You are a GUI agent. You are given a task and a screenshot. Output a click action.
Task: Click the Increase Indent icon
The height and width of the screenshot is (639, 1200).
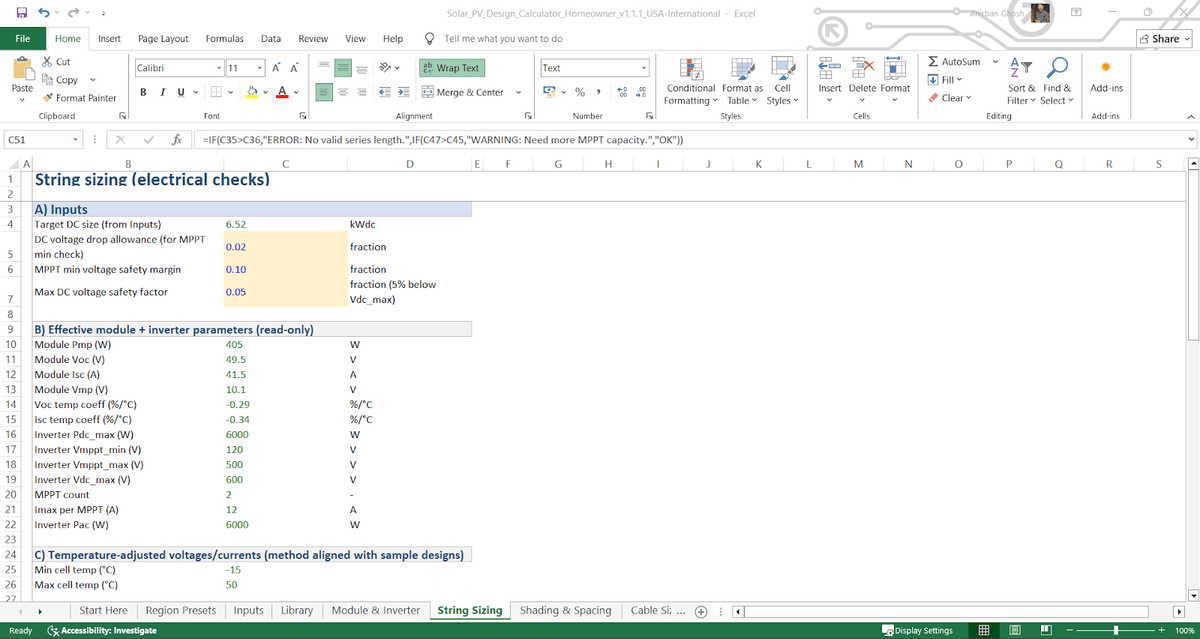click(x=405, y=92)
